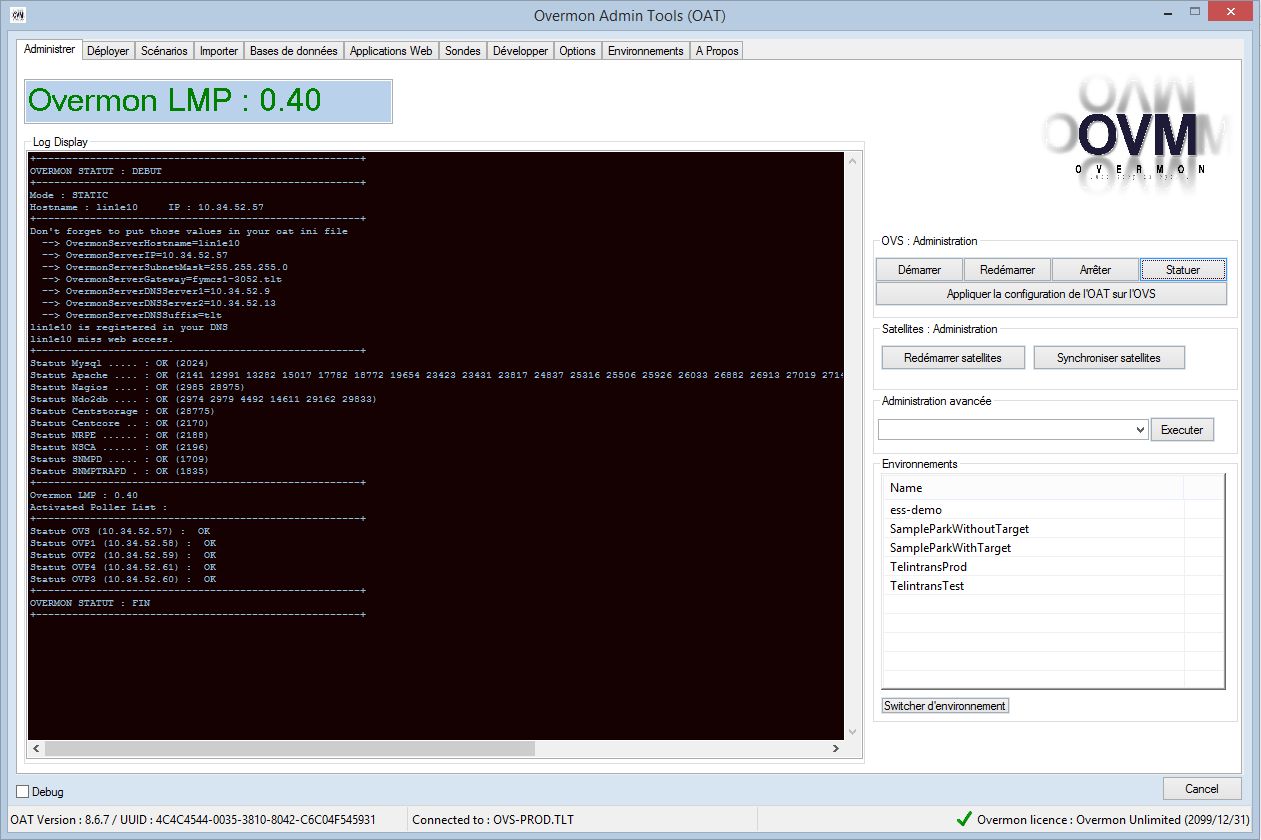This screenshot has width=1261, height=840.
Task: Click the Cancel button
Action: click(x=1202, y=789)
